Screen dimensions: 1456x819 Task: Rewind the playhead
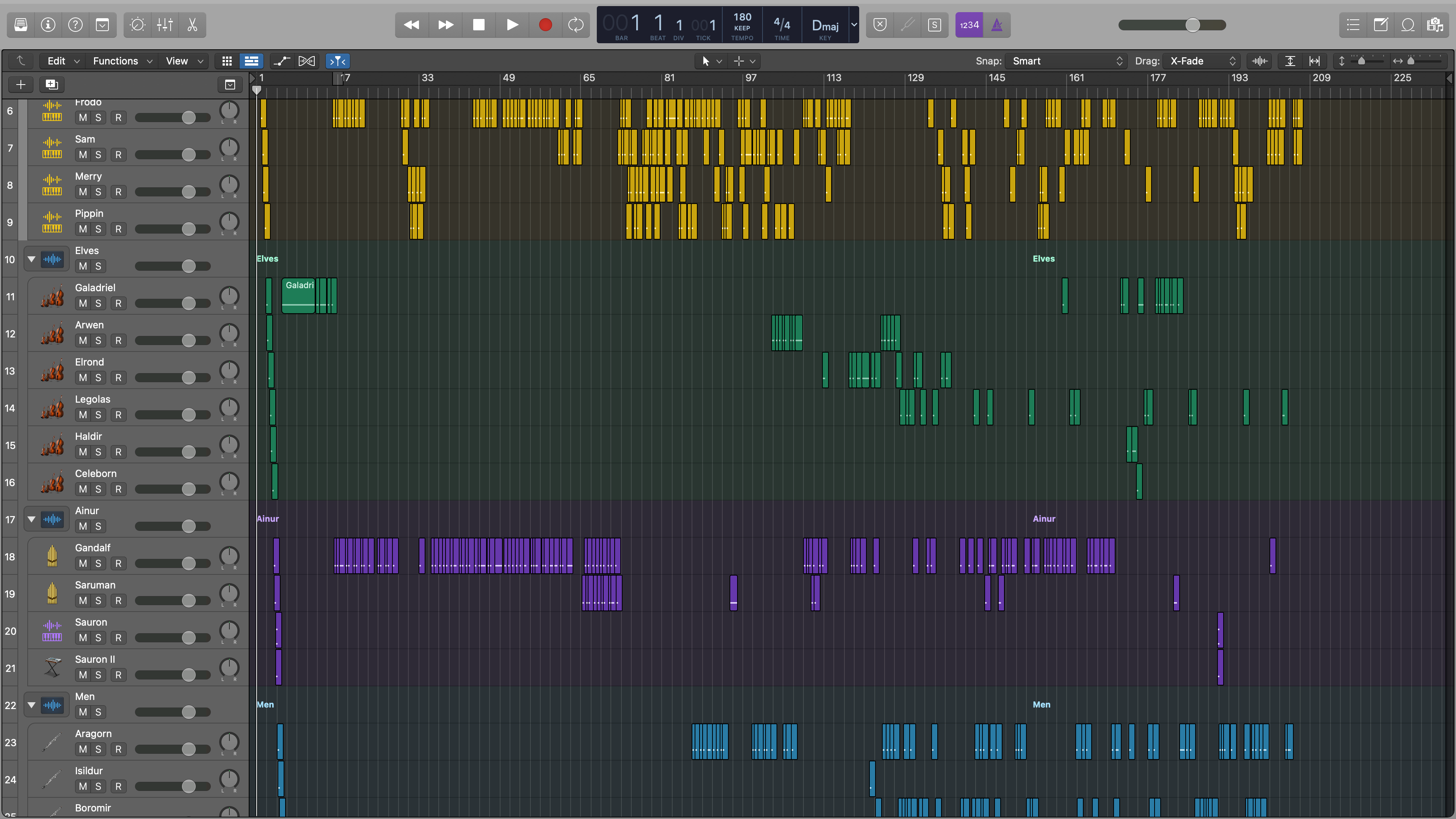click(411, 25)
